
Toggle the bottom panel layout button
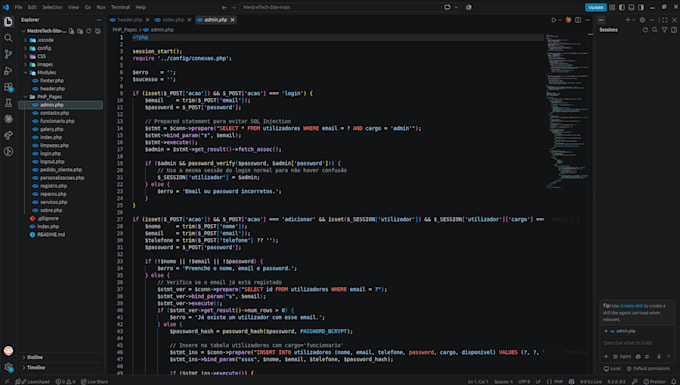coord(631,7)
